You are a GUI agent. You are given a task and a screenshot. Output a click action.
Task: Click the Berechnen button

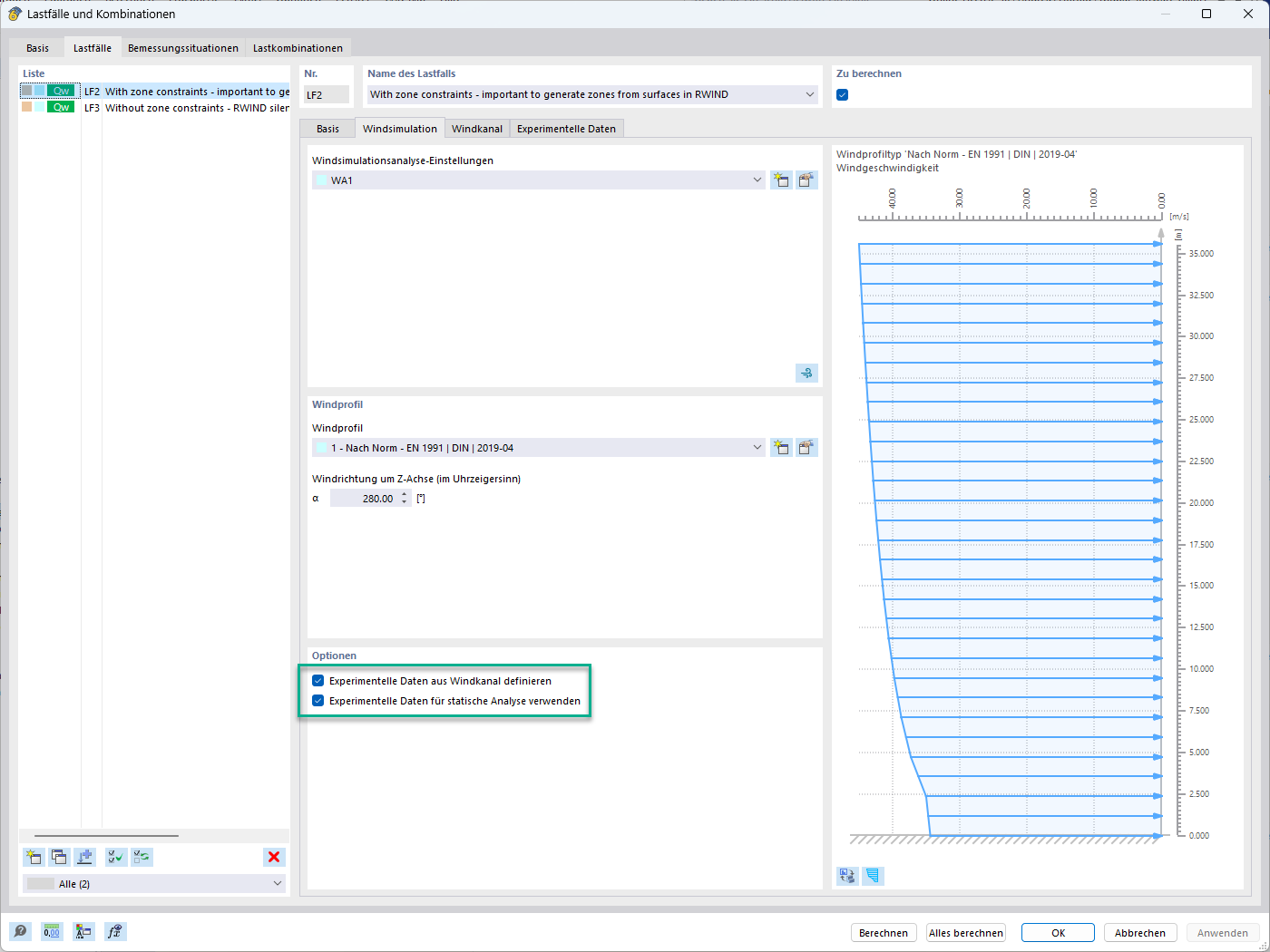(883, 932)
